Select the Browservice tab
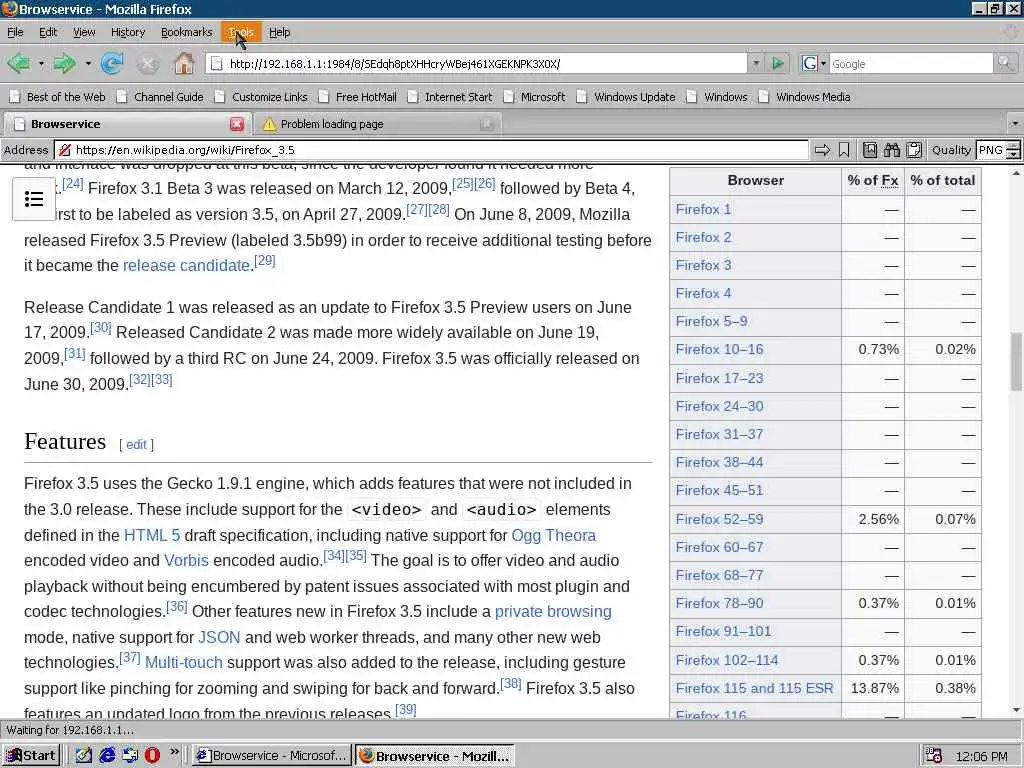Image resolution: width=1024 pixels, height=768 pixels. [128, 124]
